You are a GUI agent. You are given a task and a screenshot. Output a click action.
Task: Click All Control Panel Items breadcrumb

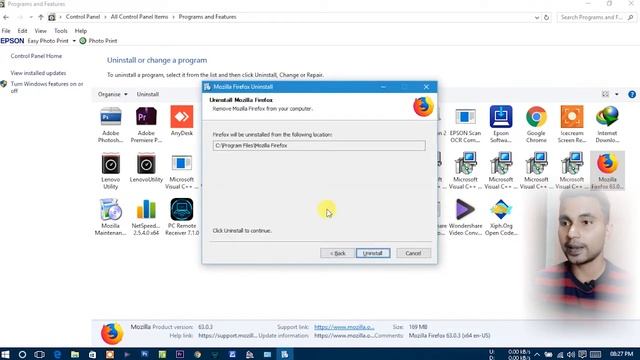[139, 17]
